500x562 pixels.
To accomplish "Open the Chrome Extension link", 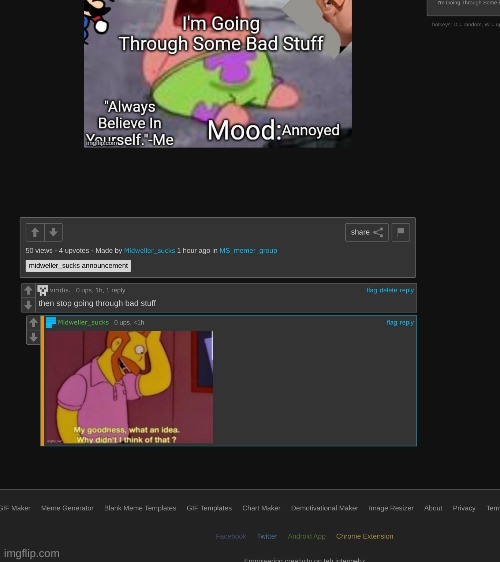I will click(365, 536).
